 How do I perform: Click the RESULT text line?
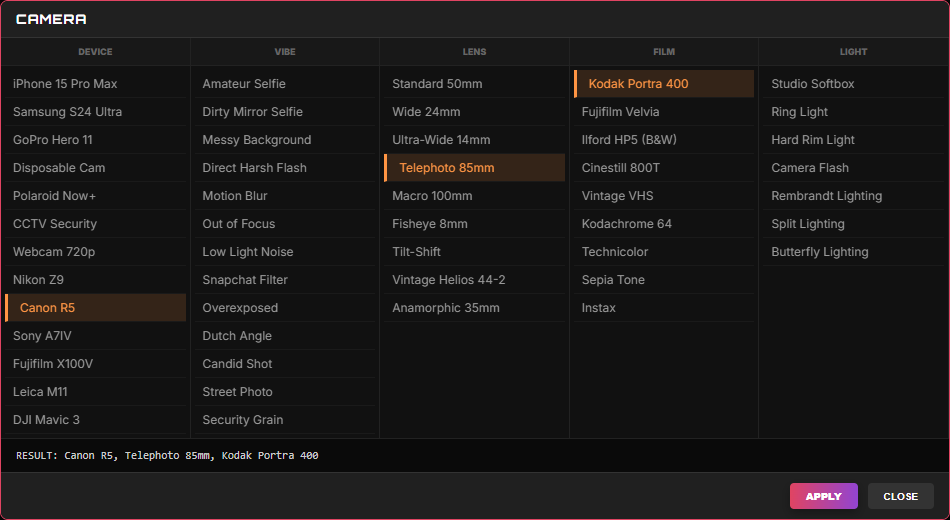[x=167, y=455]
